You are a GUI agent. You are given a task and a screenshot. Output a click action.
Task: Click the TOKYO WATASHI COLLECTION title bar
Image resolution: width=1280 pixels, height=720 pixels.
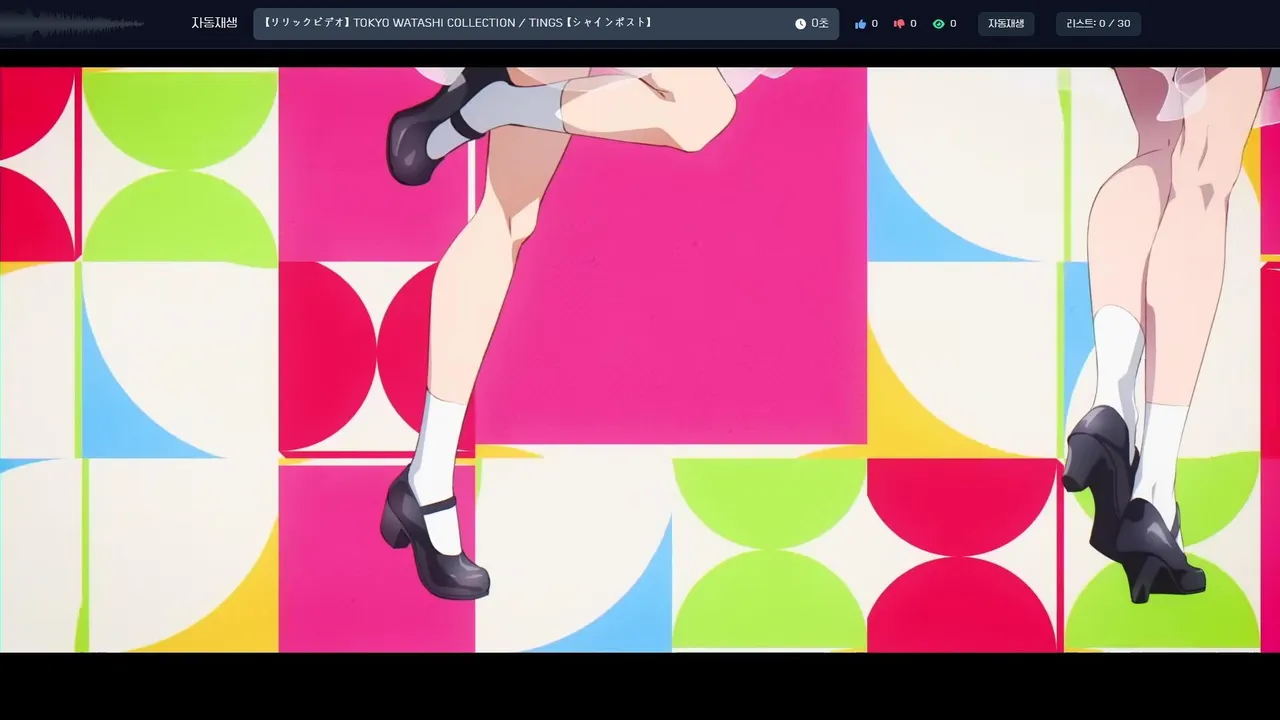coord(546,24)
